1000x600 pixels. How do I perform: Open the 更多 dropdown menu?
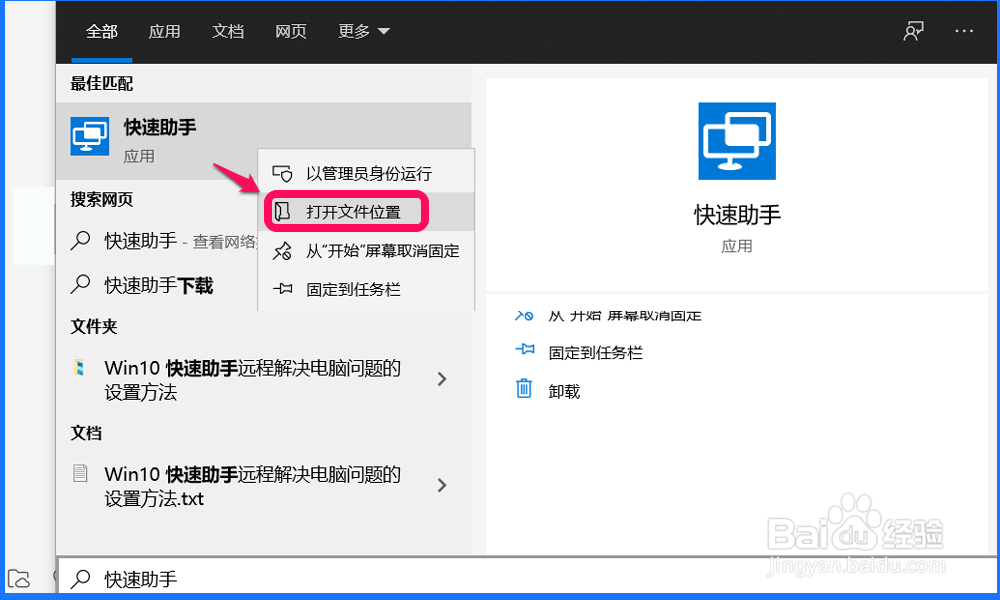[x=363, y=31]
